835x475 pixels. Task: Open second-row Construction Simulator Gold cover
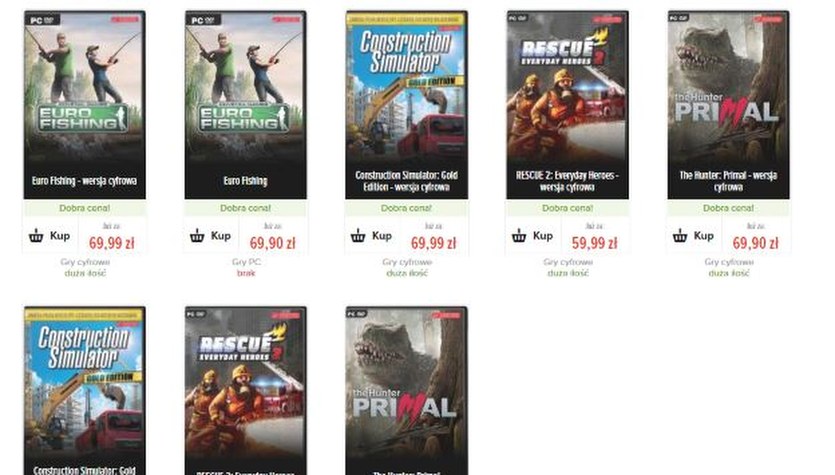click(x=85, y=390)
